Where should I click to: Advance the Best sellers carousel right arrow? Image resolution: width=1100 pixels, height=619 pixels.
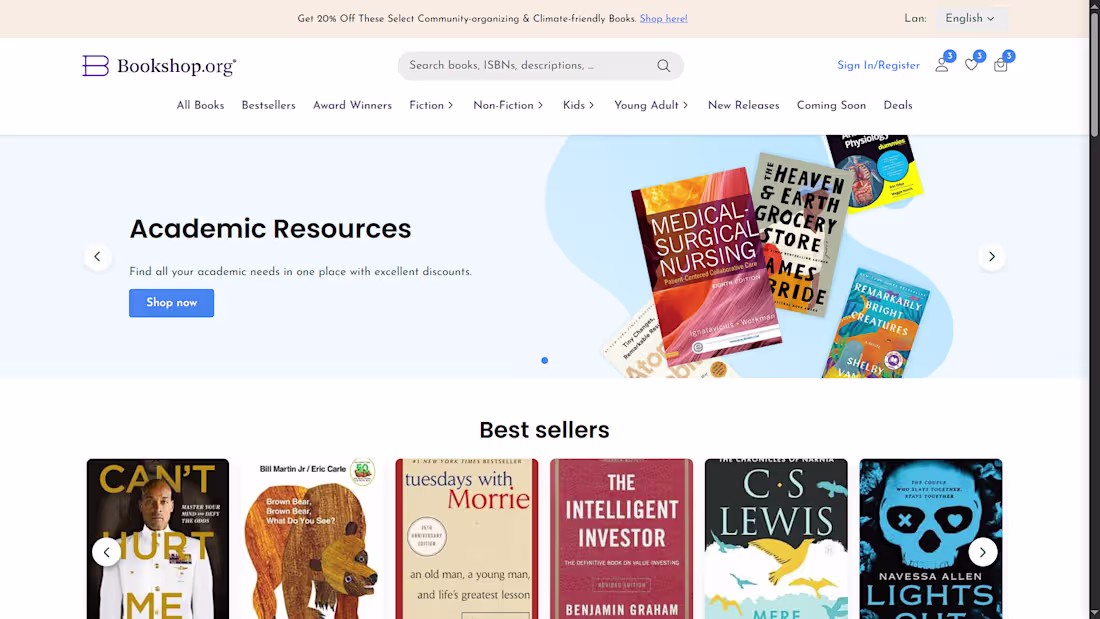tap(983, 551)
